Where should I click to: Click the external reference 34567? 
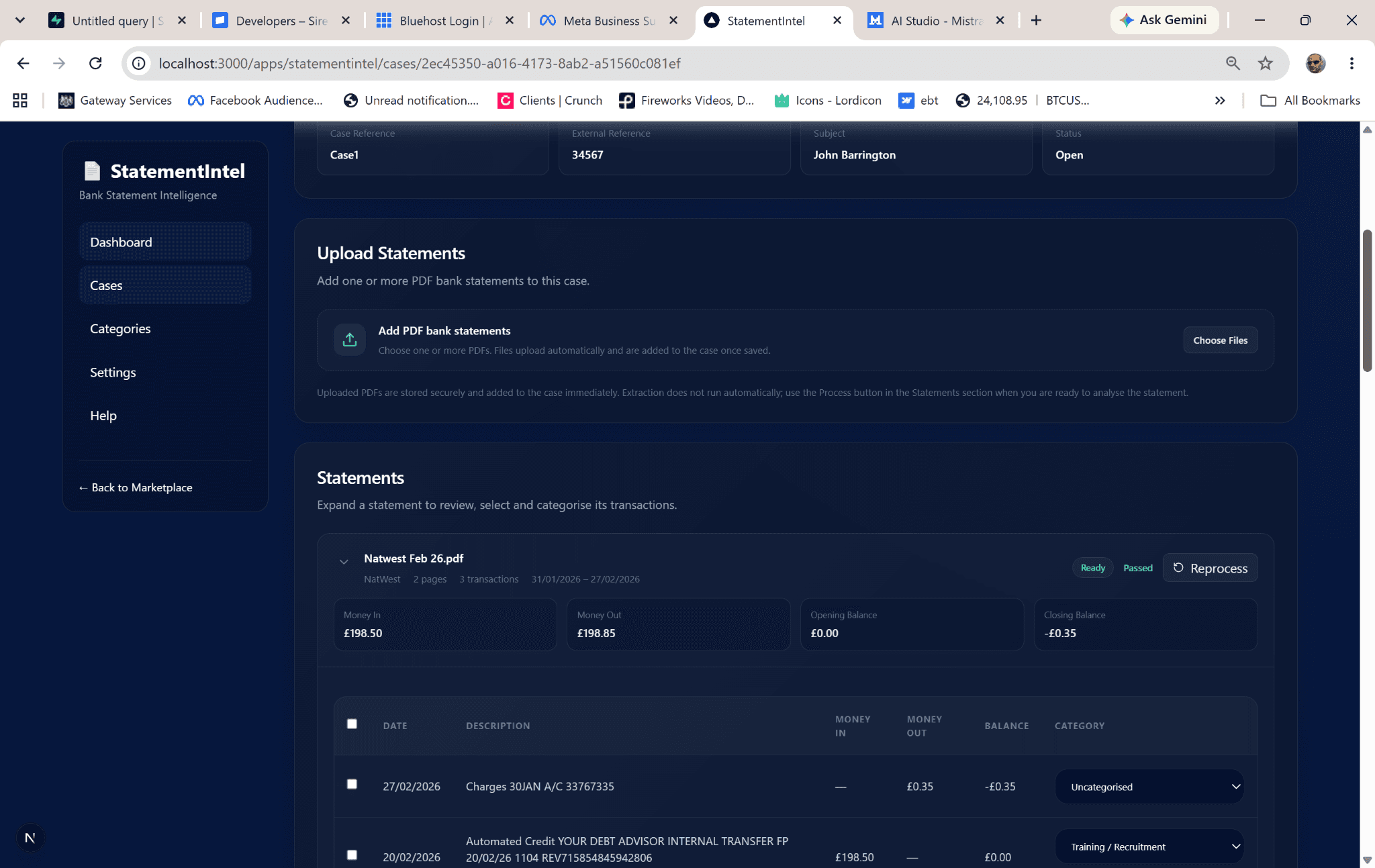(587, 155)
